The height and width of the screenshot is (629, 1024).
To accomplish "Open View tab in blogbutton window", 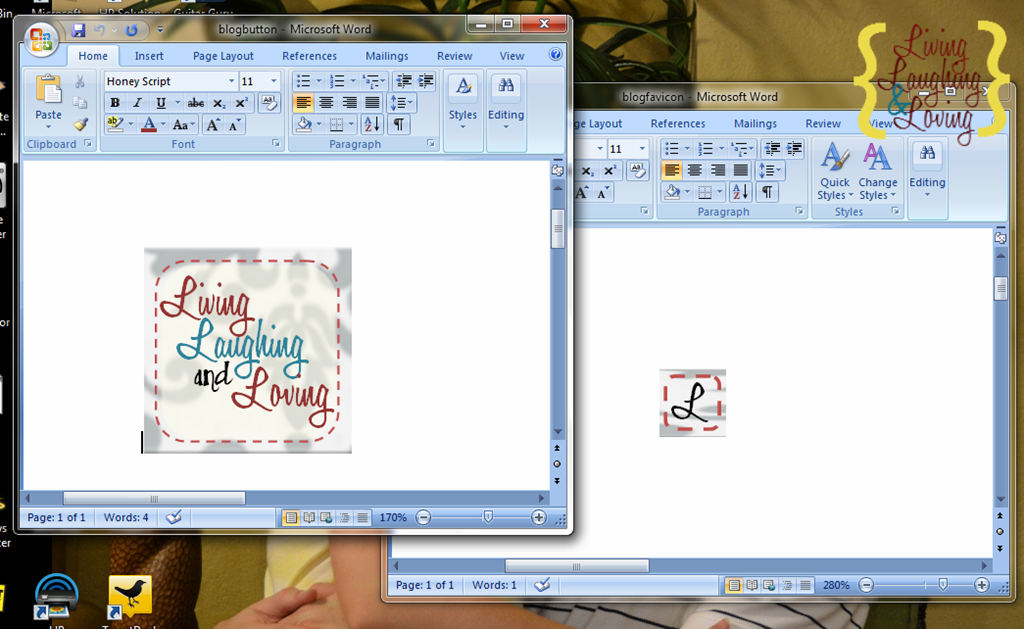I will point(512,56).
